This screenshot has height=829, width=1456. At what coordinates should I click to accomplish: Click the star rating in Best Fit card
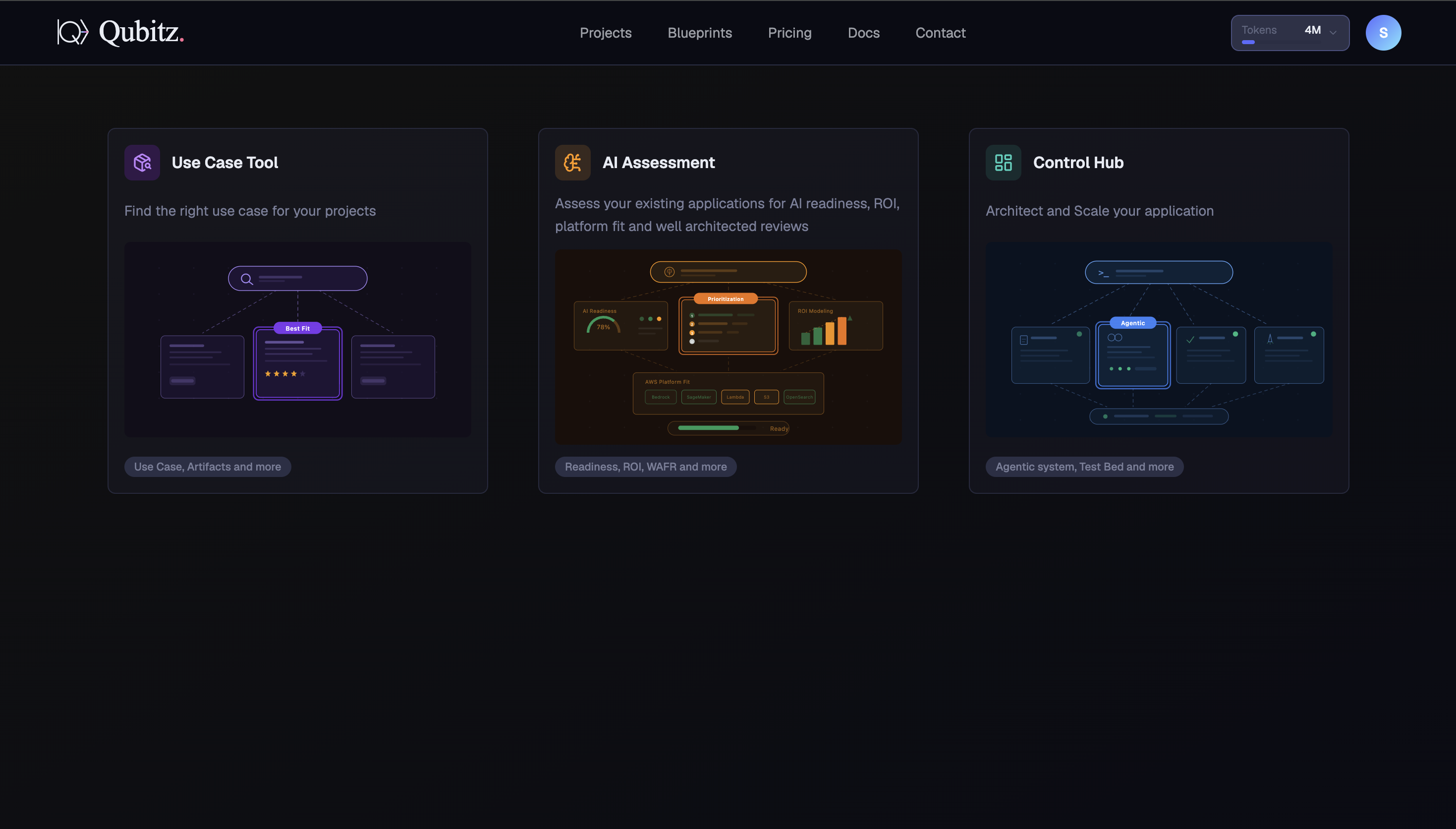click(285, 374)
